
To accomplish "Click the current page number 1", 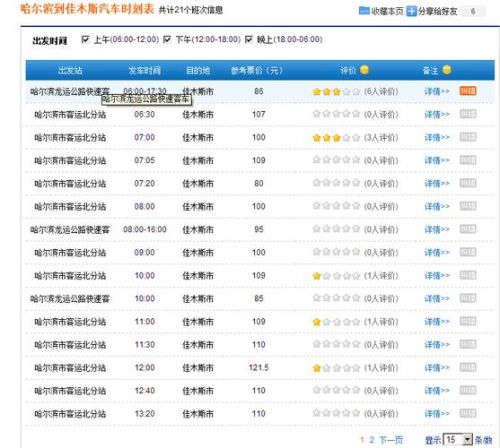I will point(362,440).
